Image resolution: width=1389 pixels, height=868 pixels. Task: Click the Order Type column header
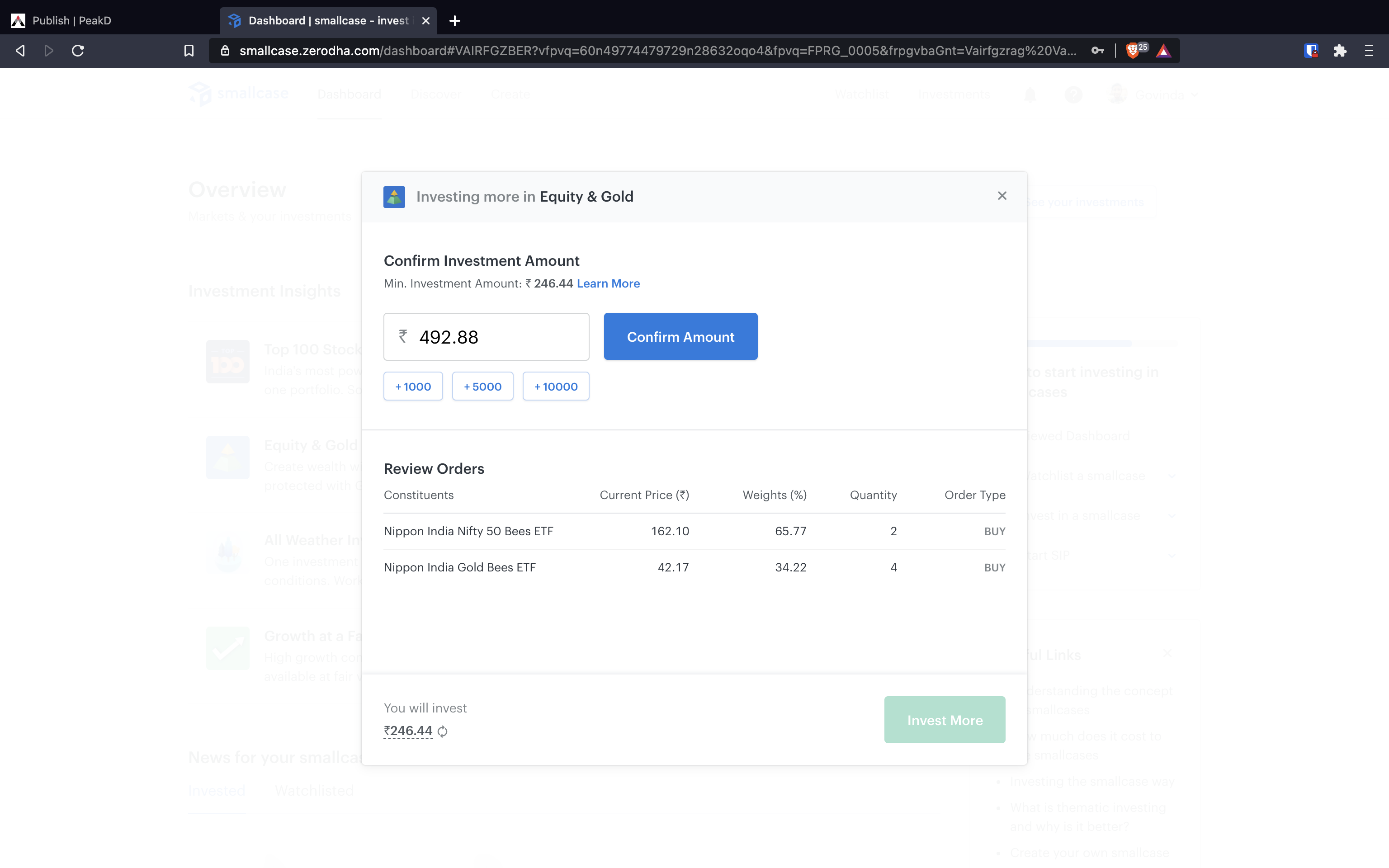coord(974,495)
